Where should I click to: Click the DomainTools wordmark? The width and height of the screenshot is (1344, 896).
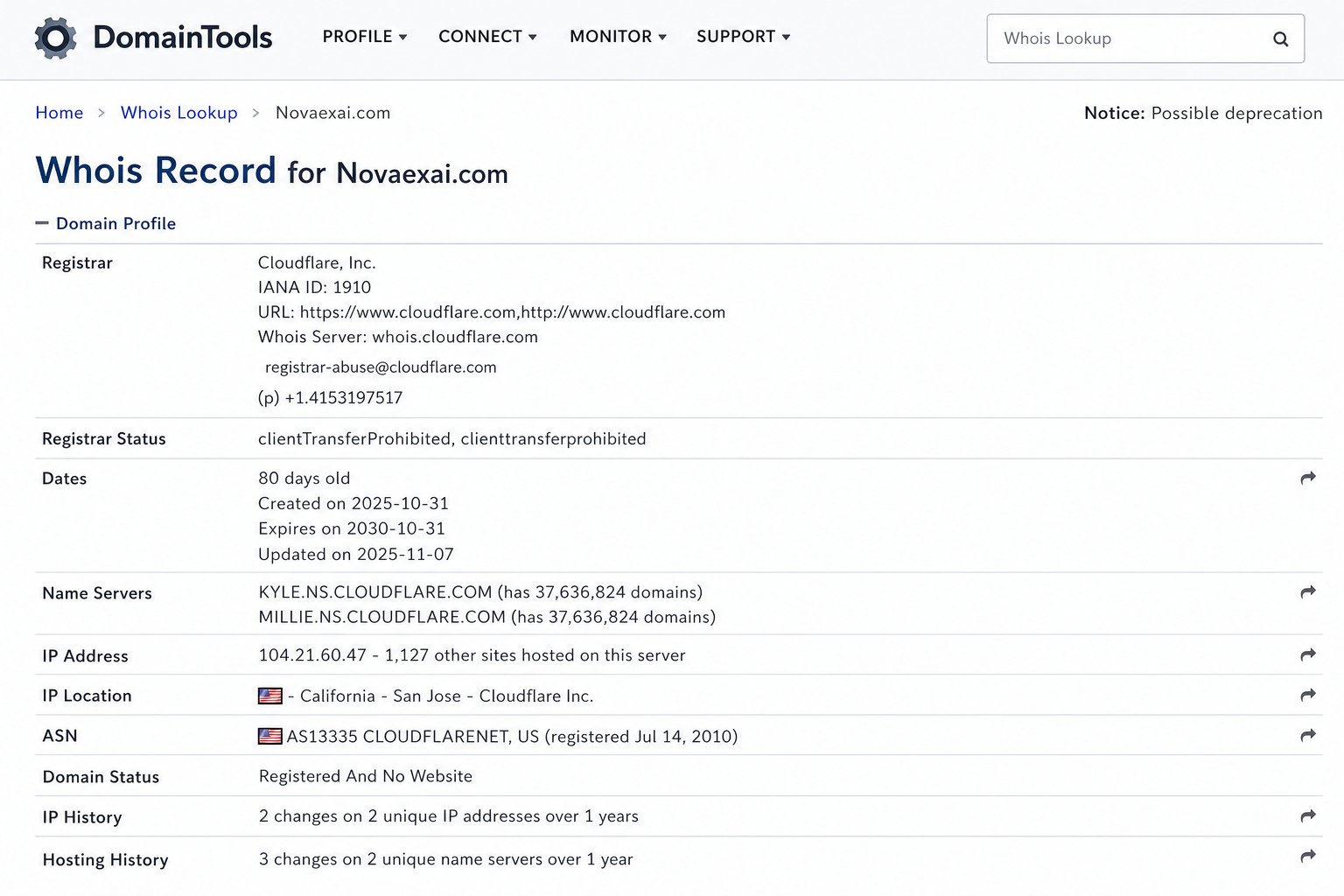(183, 38)
